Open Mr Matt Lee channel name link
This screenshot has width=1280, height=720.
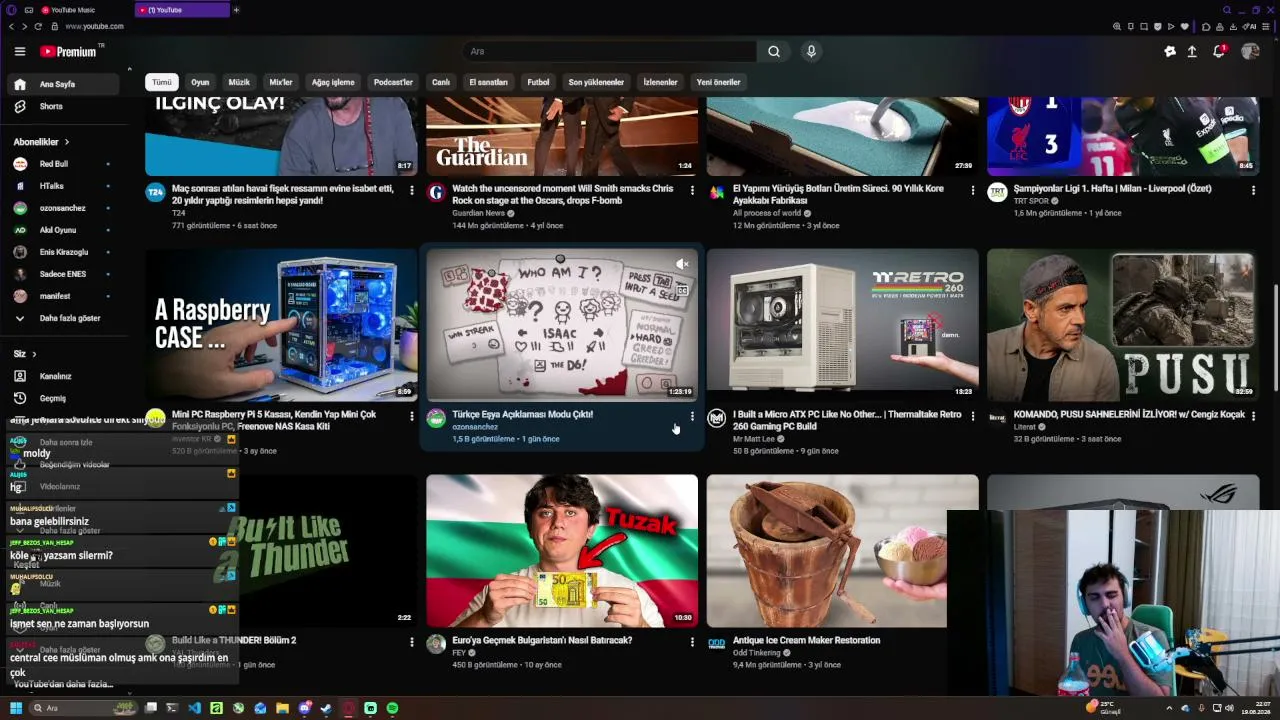point(753,439)
